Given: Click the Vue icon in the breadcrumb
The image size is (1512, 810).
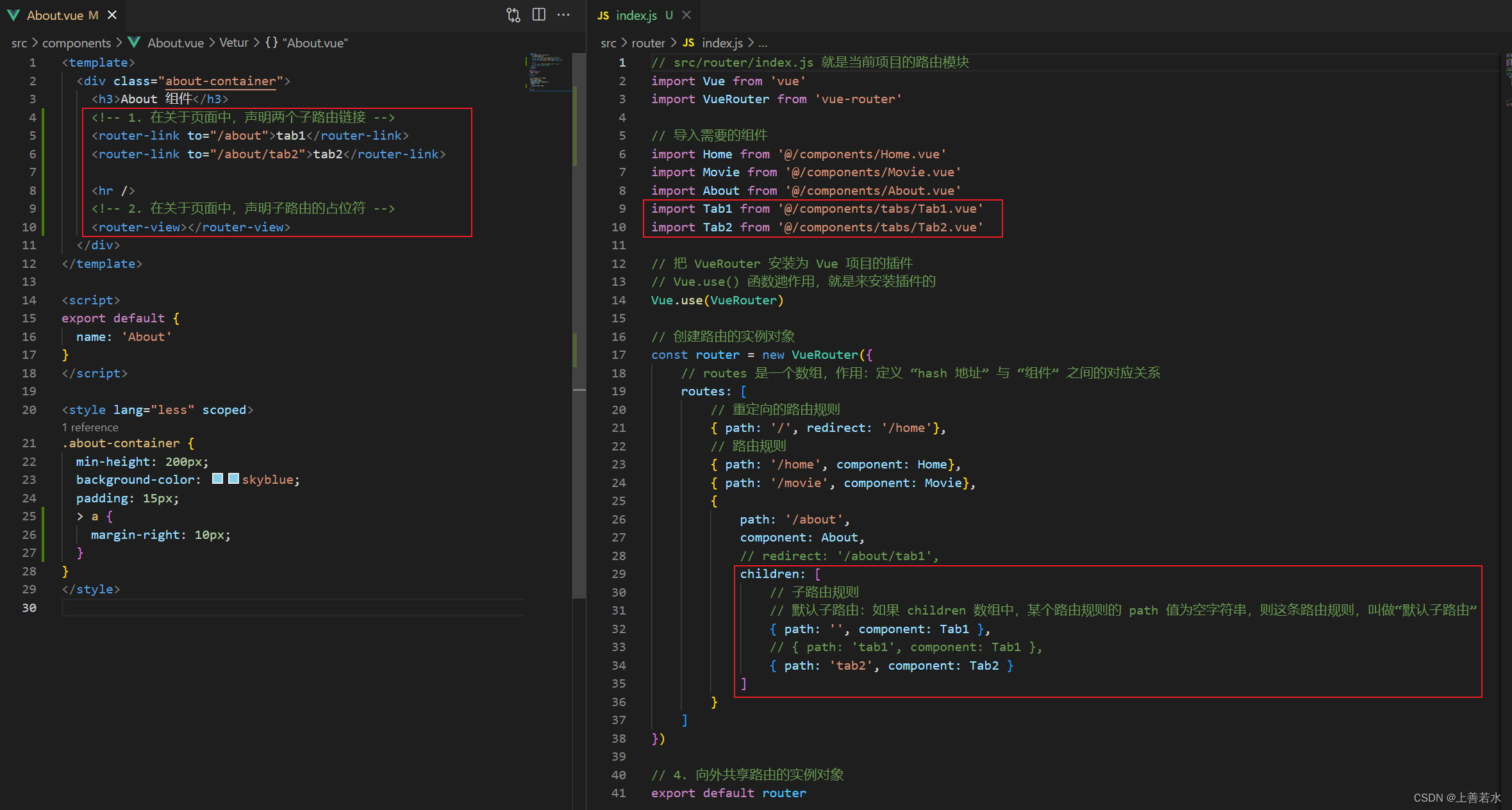Looking at the screenshot, I should click(x=134, y=42).
